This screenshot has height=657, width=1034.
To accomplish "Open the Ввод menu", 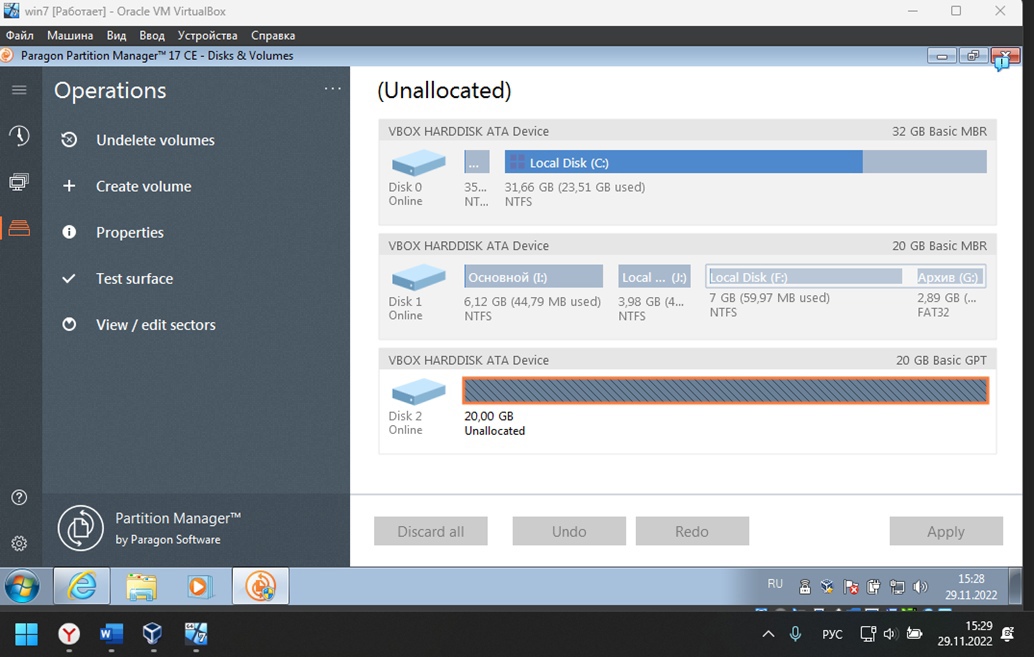I will click(152, 35).
